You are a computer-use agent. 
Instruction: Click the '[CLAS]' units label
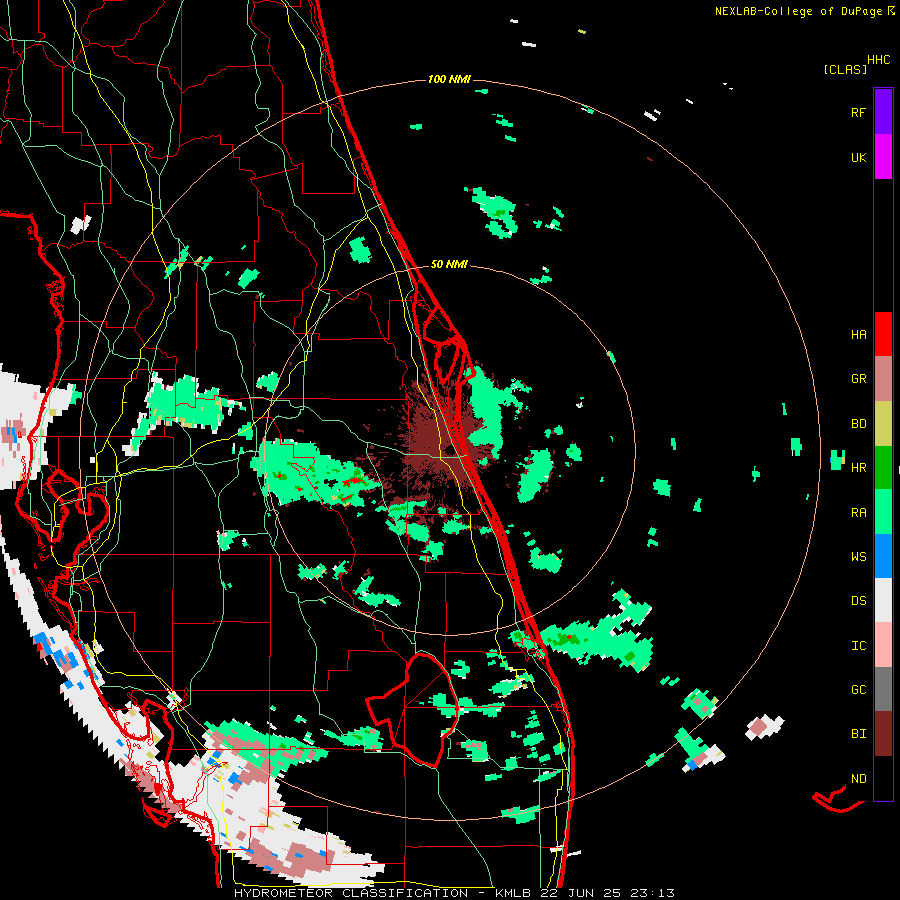[x=845, y=69]
